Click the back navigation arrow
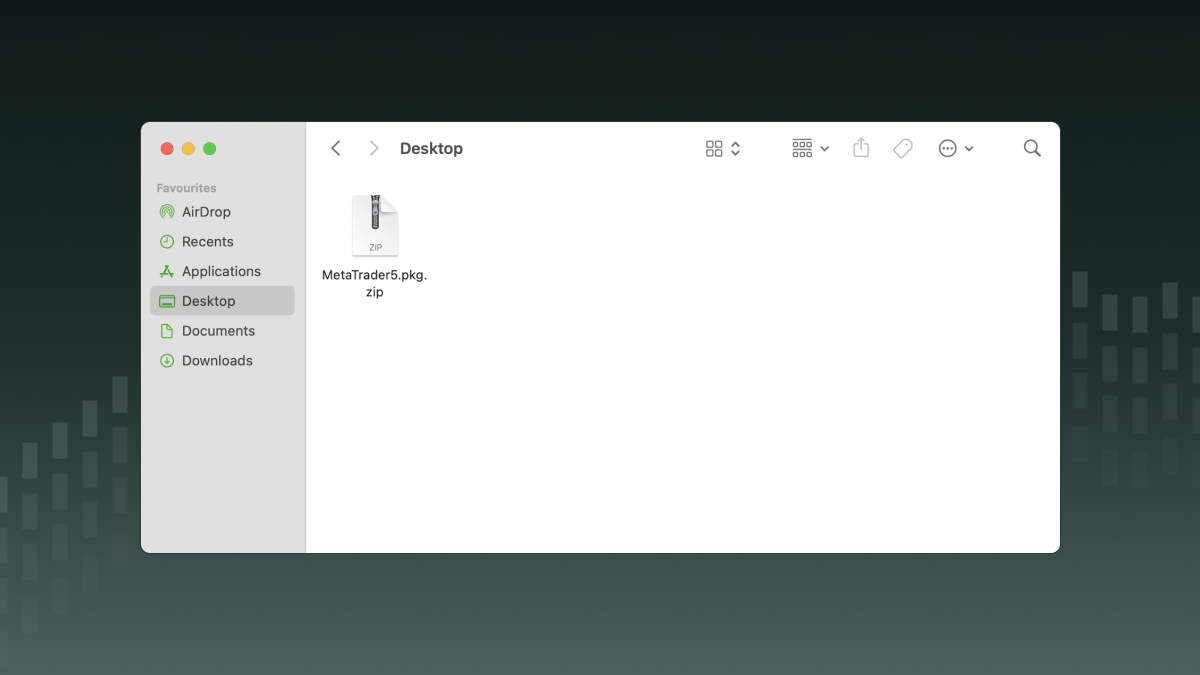The image size is (1200, 675). pos(335,147)
